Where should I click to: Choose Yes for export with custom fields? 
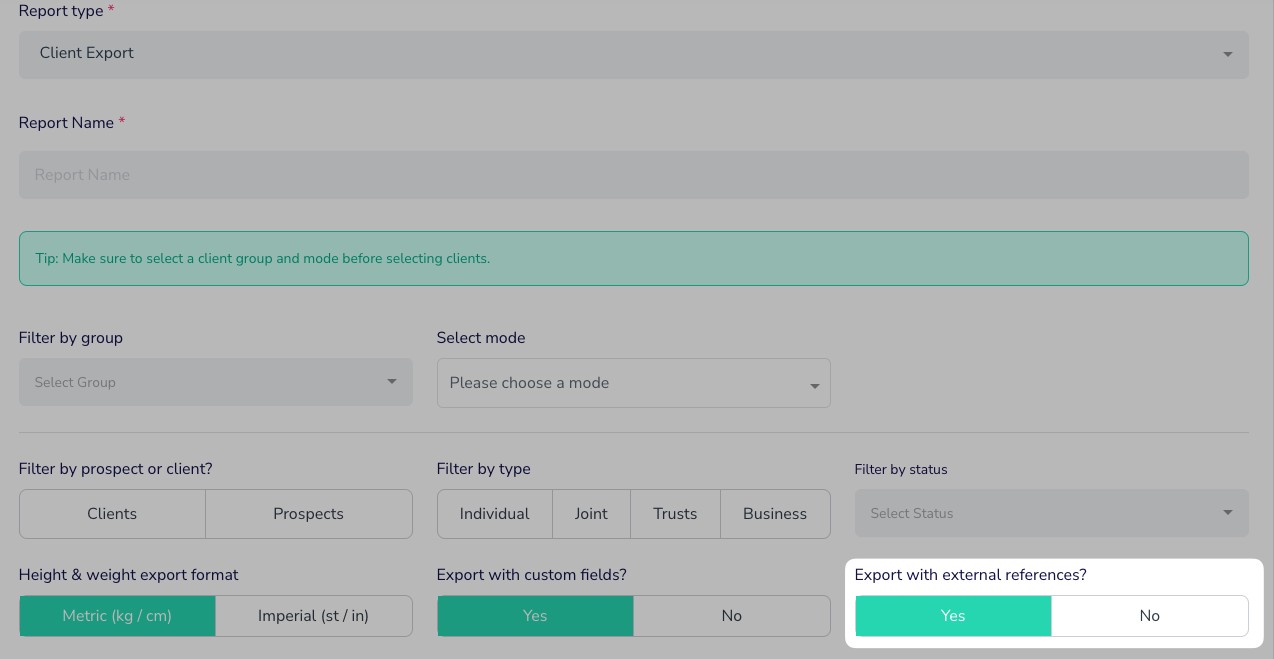click(x=535, y=616)
